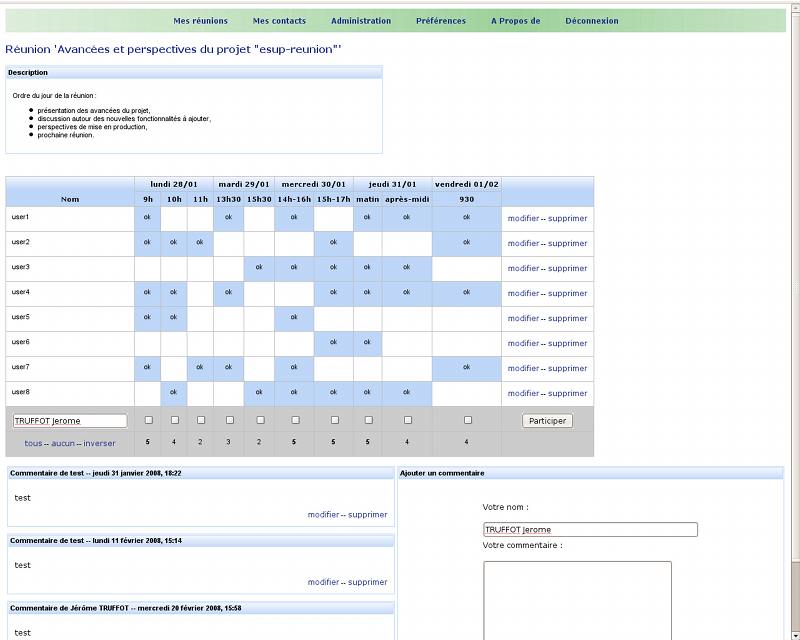Screen dimensions: 800x640
Task: Toggle the vendredi 930 checkbox
Action: [467, 420]
